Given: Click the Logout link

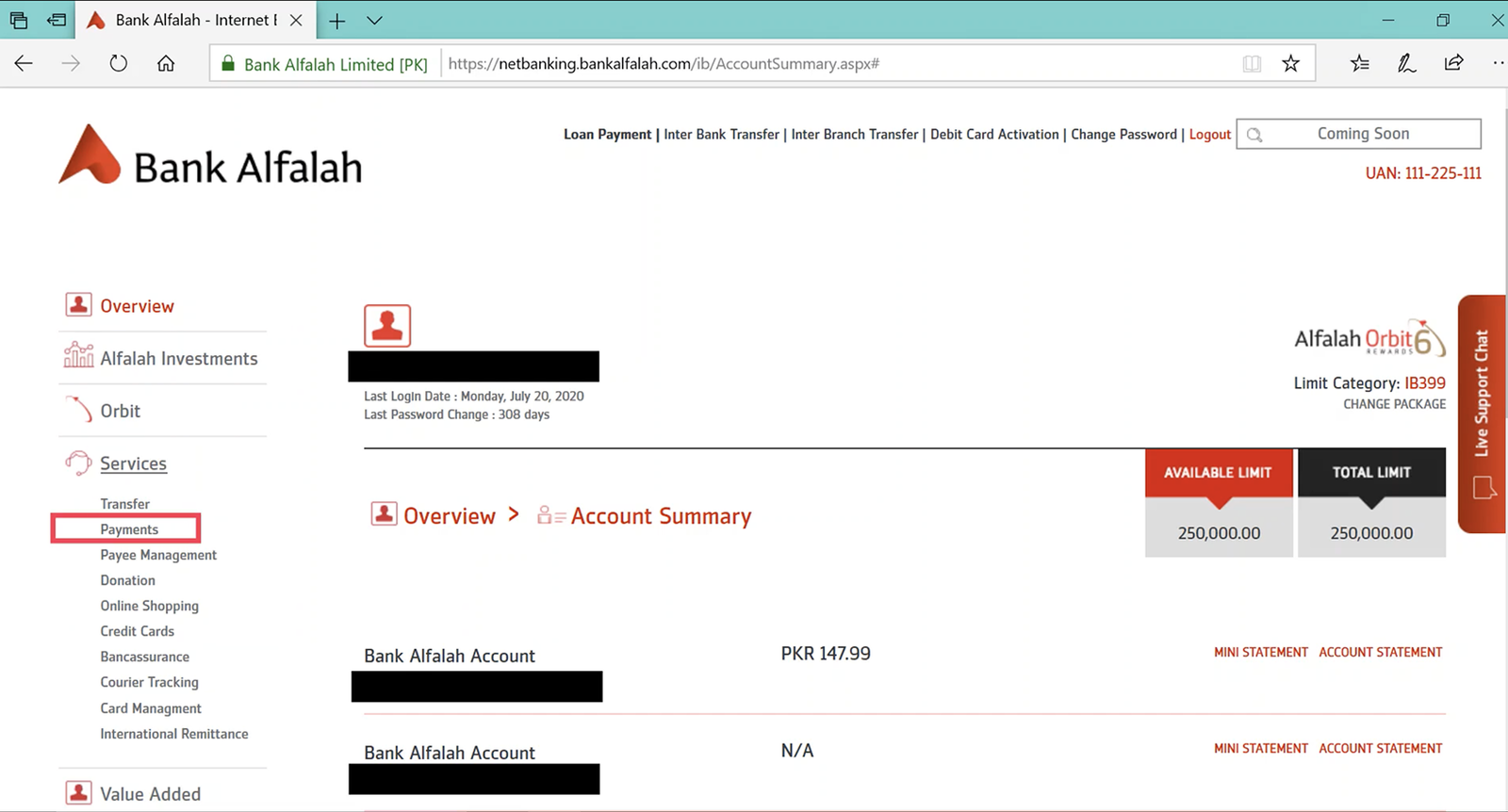Looking at the screenshot, I should point(1209,135).
